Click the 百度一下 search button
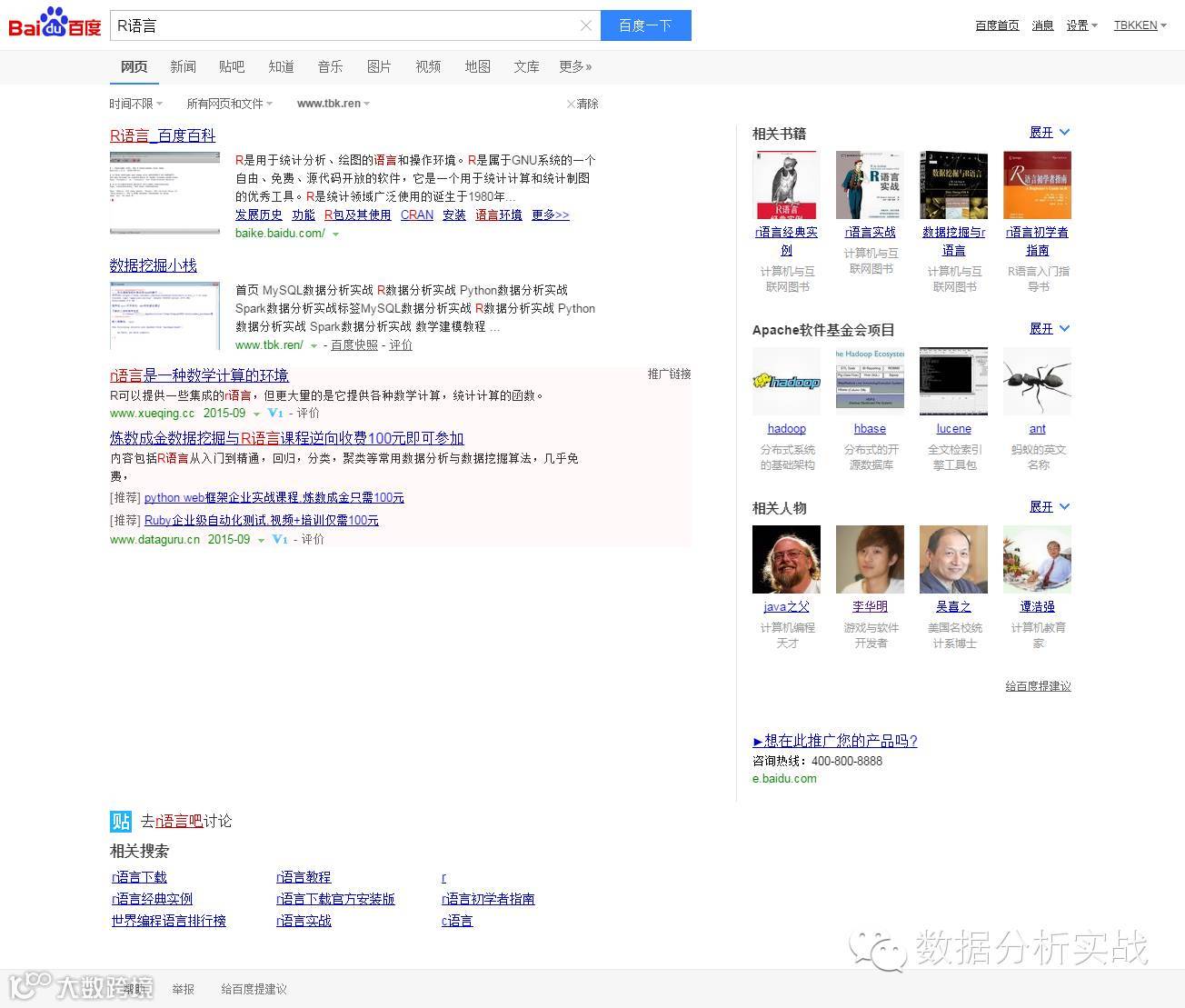 coord(645,25)
